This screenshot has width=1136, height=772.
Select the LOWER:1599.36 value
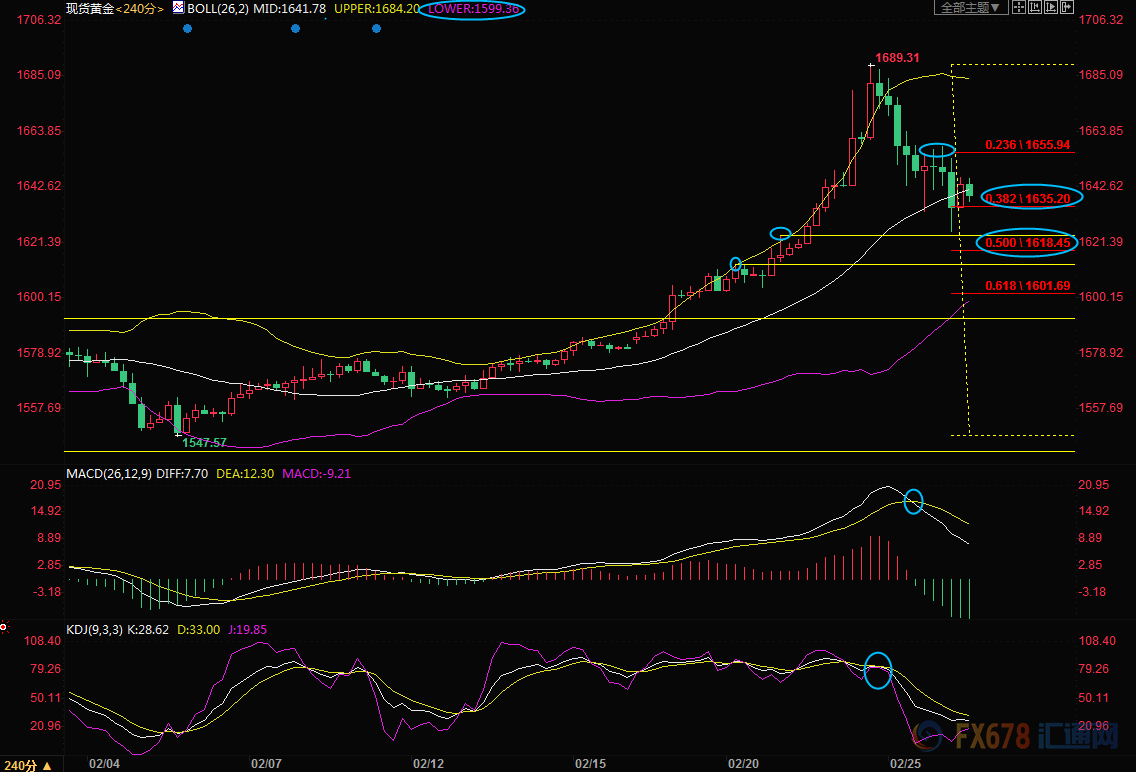coord(473,9)
